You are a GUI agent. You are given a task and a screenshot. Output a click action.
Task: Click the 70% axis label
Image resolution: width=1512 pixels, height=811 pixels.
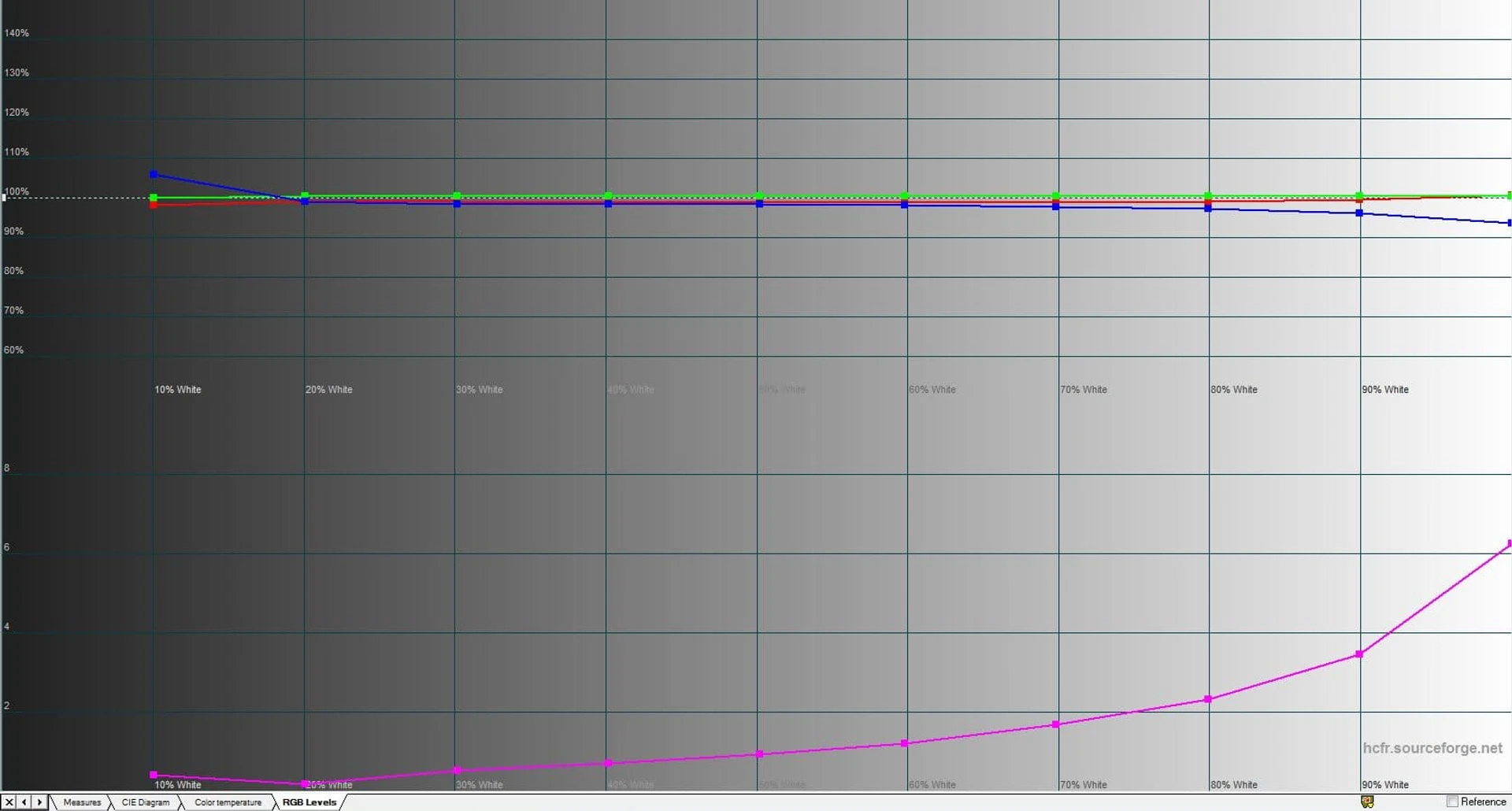[13, 310]
